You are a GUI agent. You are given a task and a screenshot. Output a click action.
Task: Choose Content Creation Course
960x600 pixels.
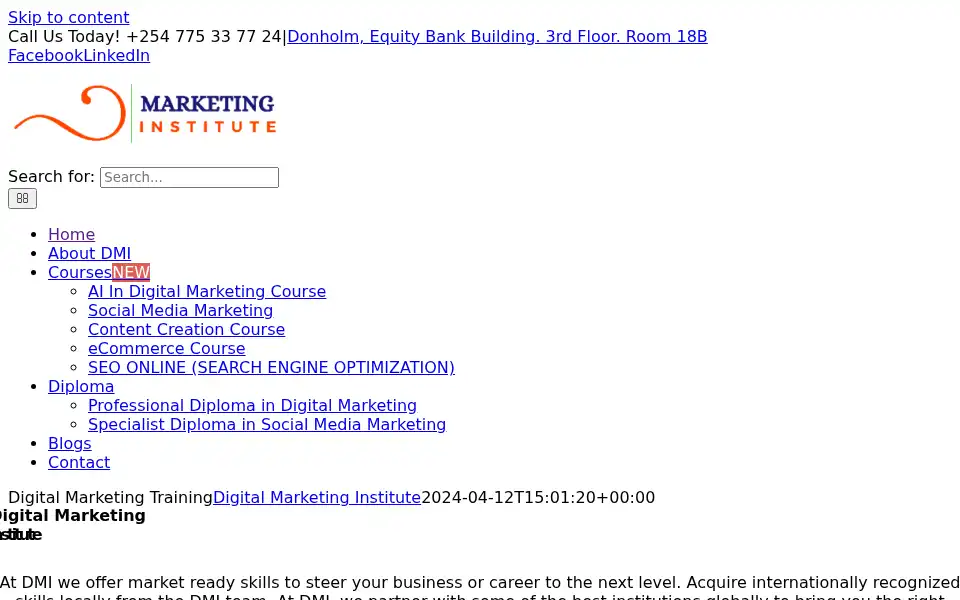point(186,329)
